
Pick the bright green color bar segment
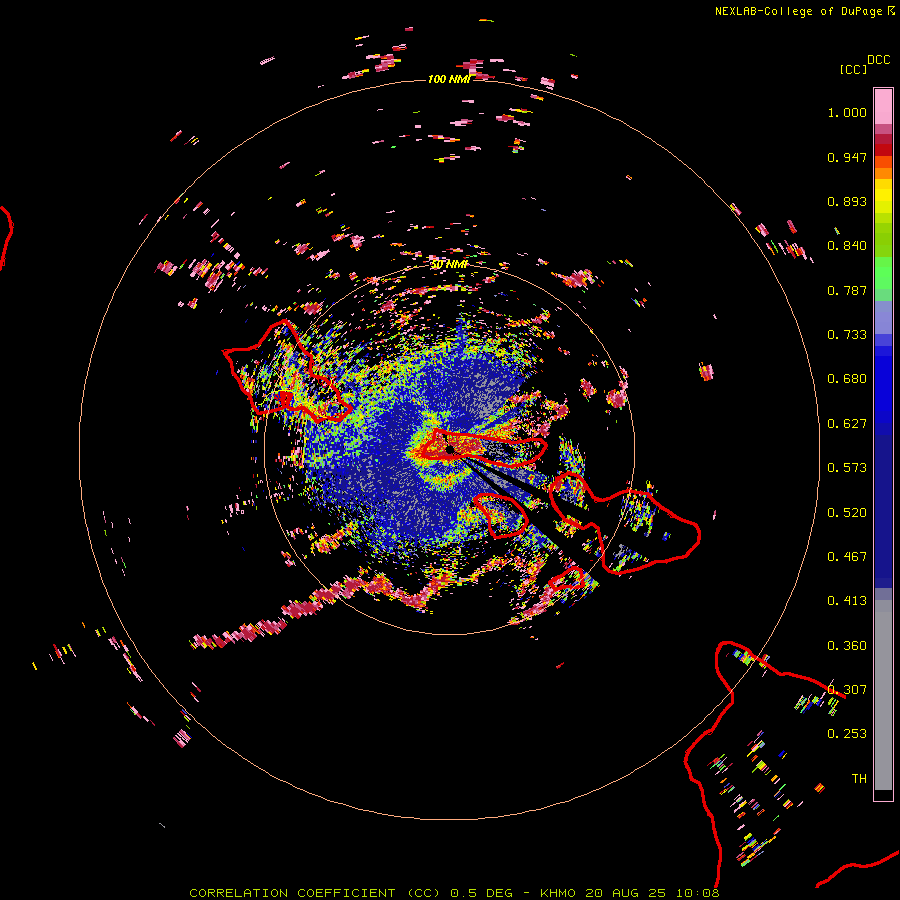(x=883, y=273)
